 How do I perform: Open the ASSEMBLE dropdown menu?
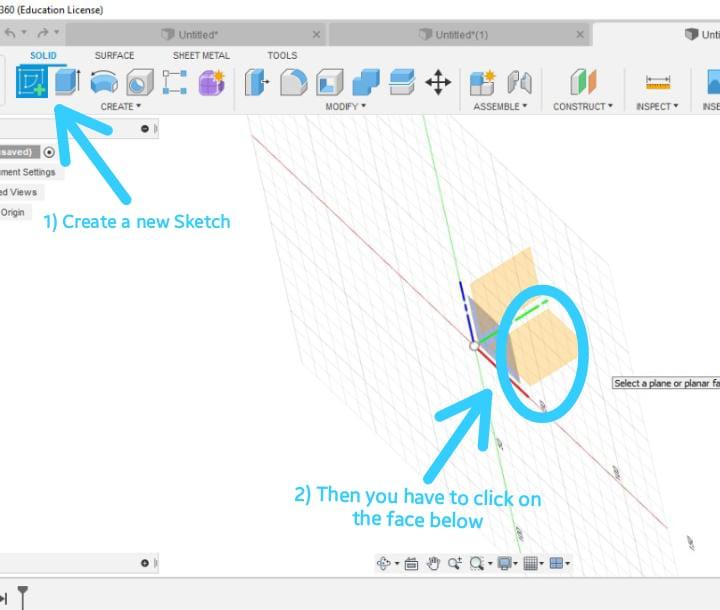pyautogui.click(x=501, y=107)
